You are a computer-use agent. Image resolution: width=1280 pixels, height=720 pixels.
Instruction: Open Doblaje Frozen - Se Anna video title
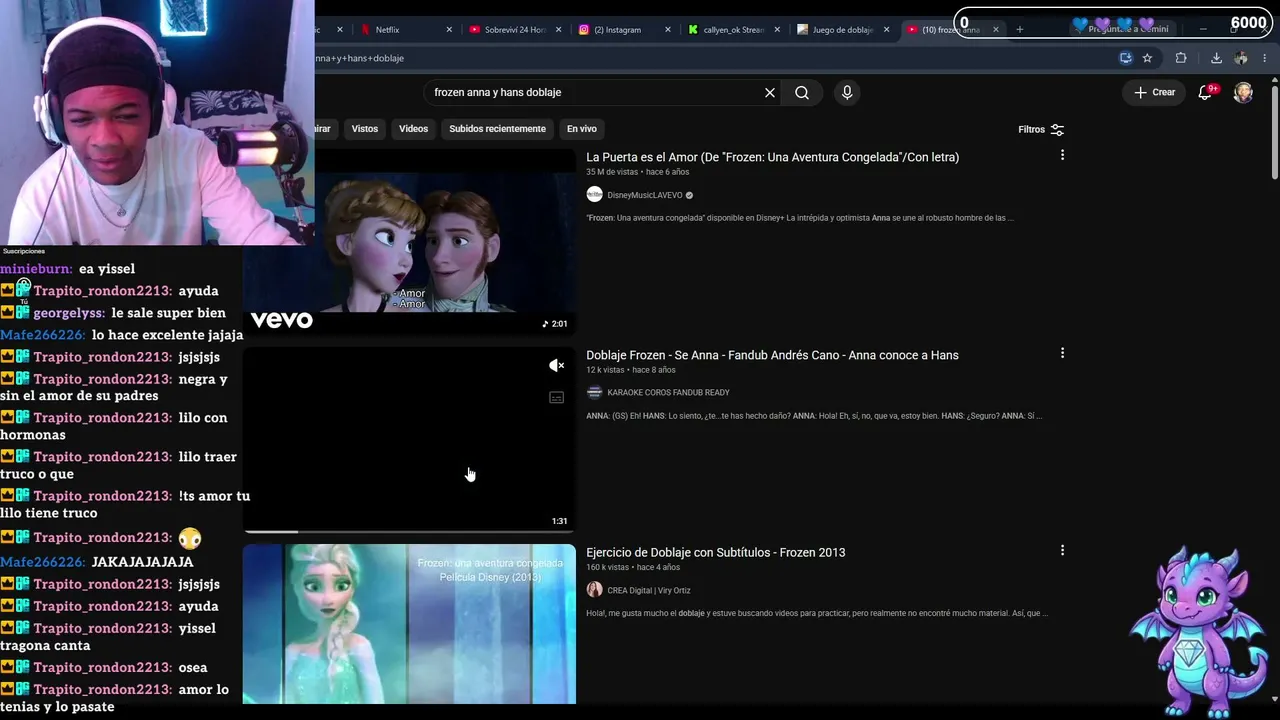click(772, 355)
